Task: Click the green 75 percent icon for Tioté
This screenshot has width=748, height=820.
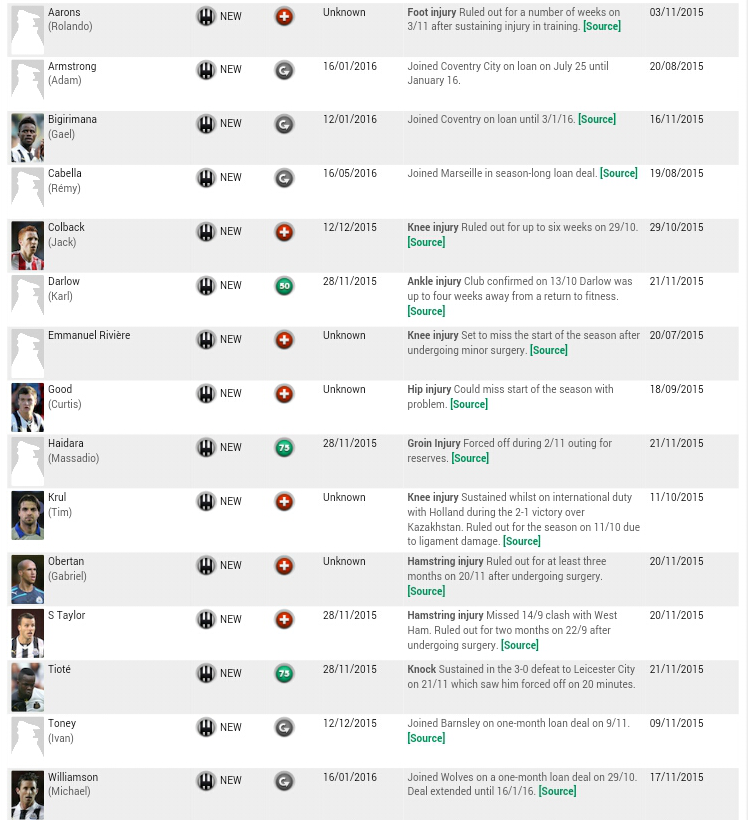Action: [x=284, y=674]
